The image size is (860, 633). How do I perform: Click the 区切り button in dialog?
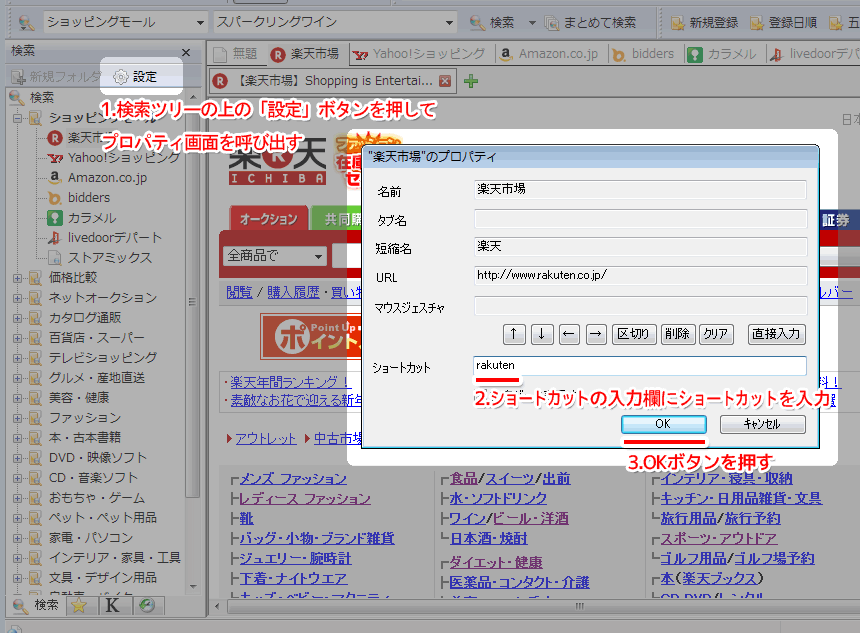[x=633, y=334]
